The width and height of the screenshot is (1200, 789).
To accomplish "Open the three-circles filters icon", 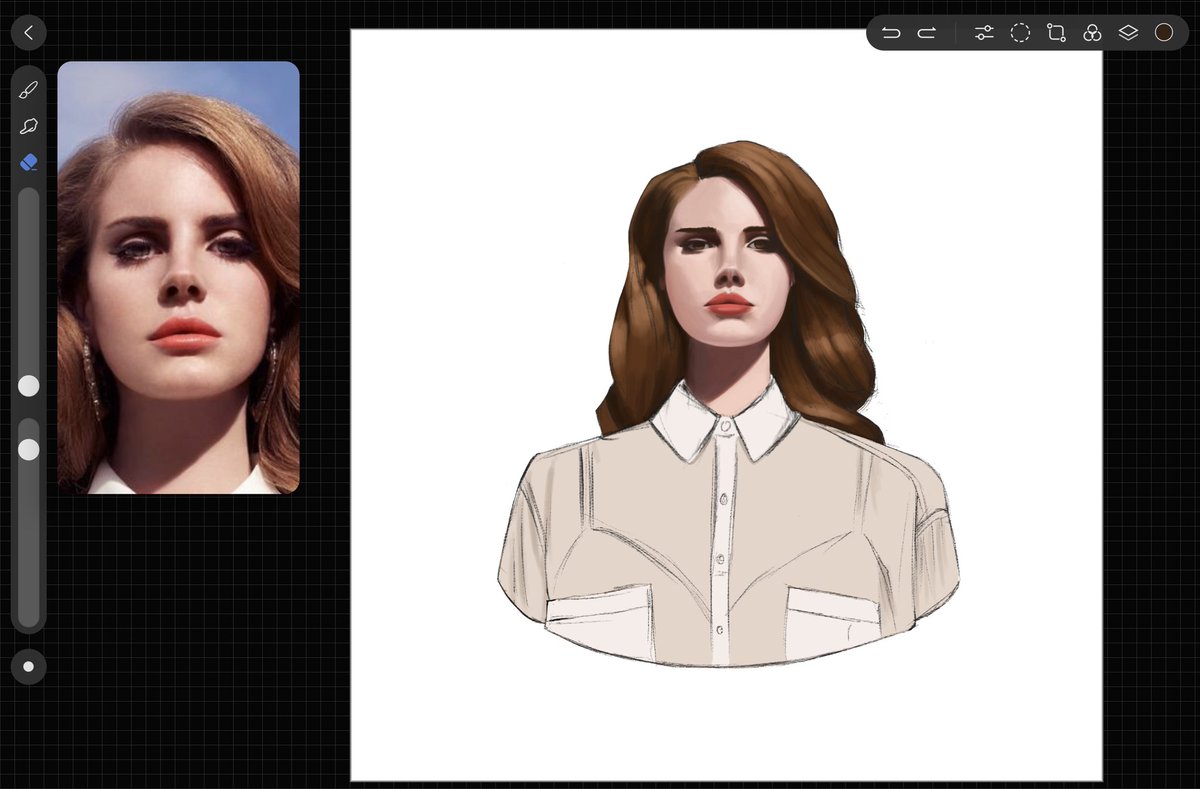I will 1092,33.
